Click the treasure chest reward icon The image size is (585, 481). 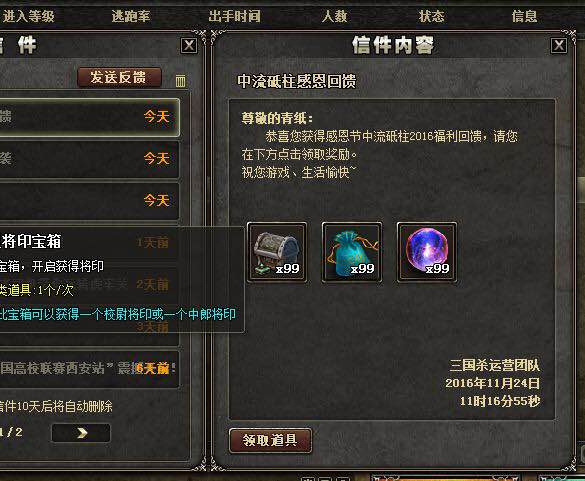(277, 252)
